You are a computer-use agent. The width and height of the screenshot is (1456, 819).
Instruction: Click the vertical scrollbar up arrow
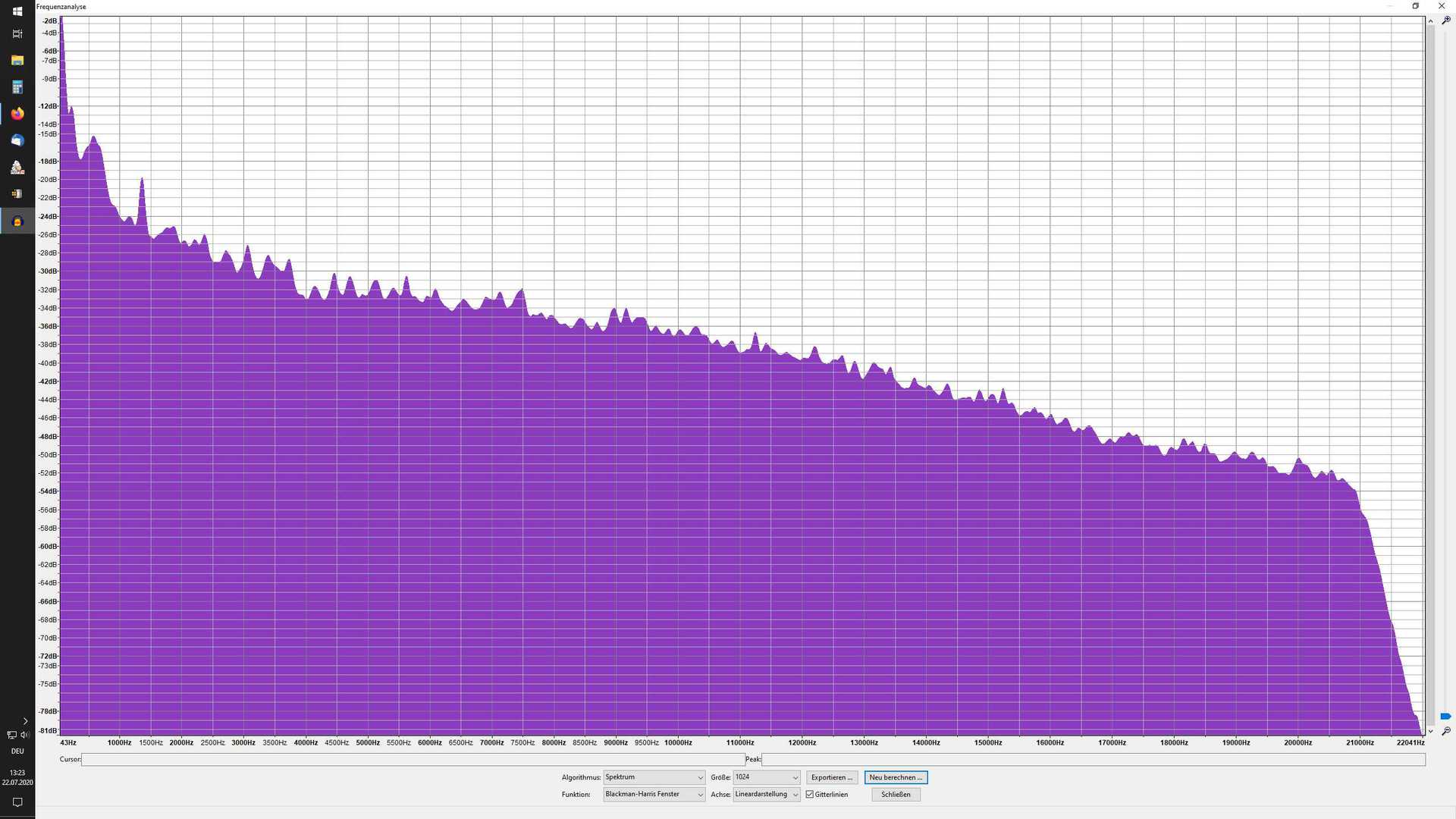pyautogui.click(x=1430, y=21)
